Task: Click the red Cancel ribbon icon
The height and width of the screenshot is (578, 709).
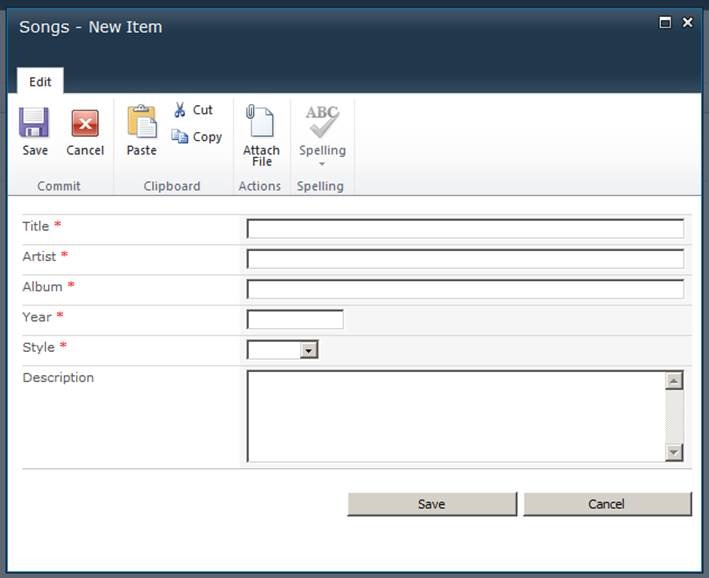Action: coord(85,123)
